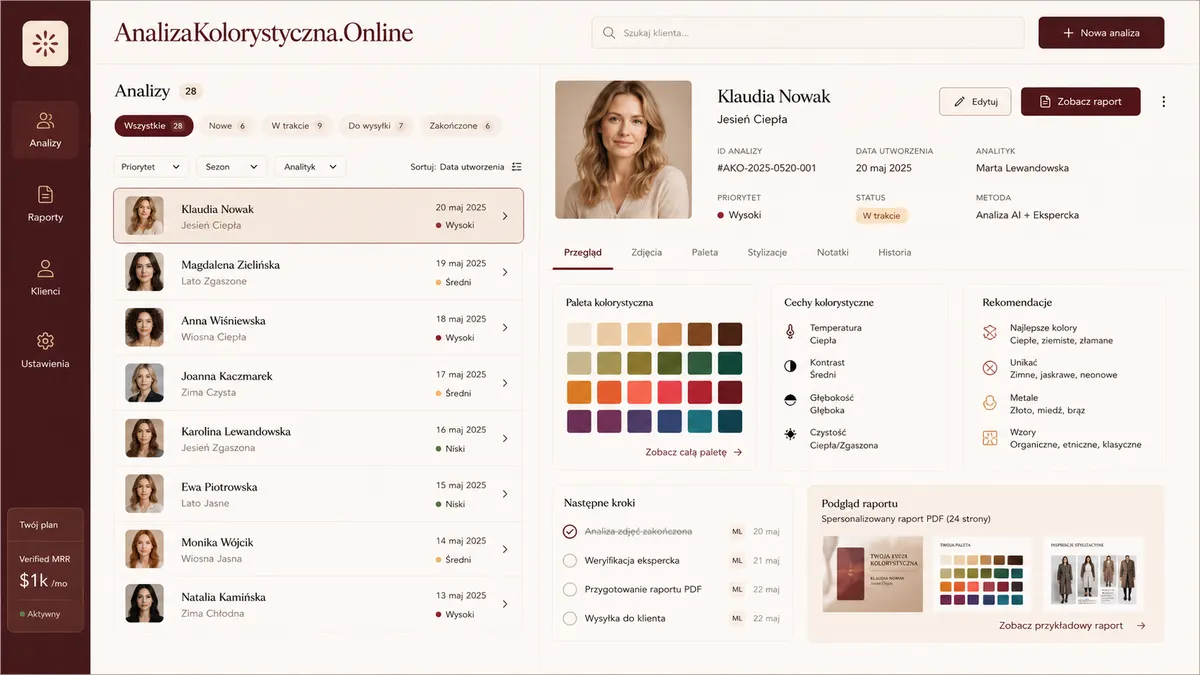Check the Przygotowanie raportu PDF step
This screenshot has height=675, width=1200.
(570, 589)
